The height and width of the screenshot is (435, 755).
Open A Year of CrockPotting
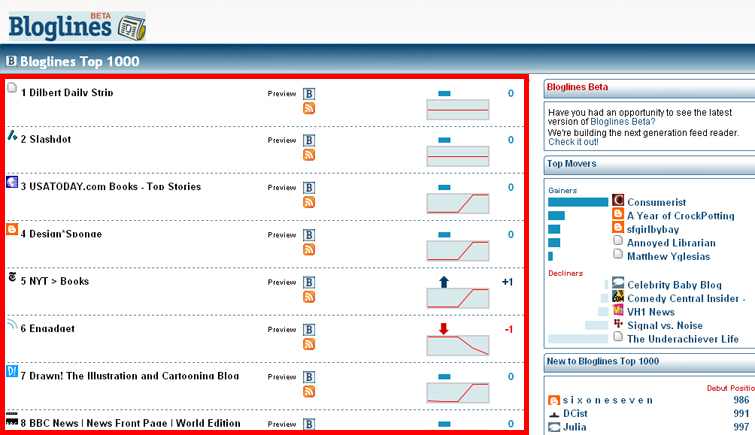click(680, 216)
